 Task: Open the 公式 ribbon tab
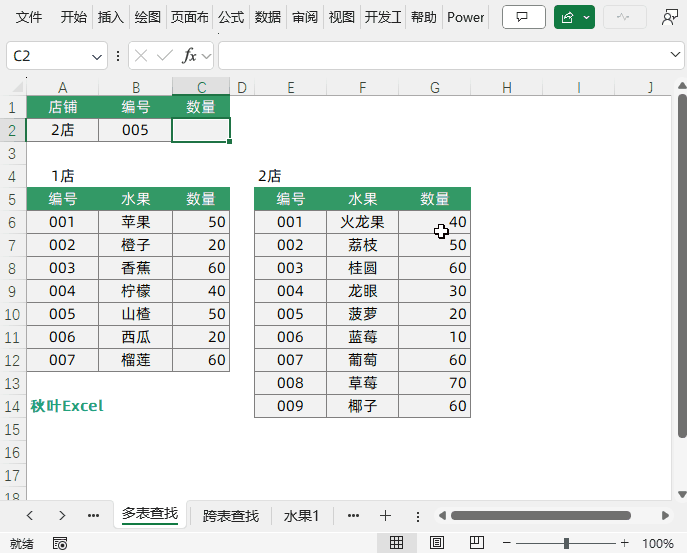coord(231,17)
